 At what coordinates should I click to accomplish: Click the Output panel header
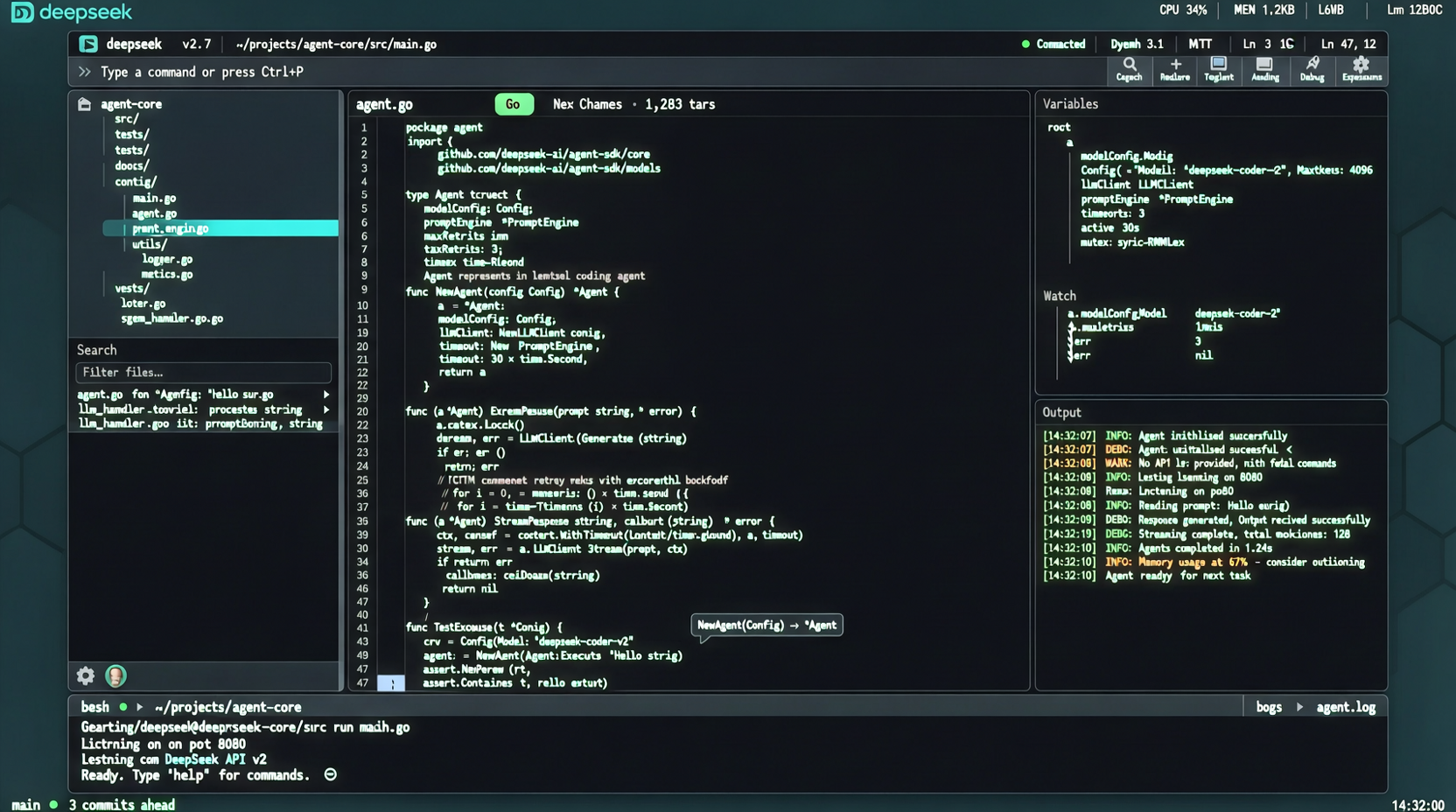[x=1061, y=412]
